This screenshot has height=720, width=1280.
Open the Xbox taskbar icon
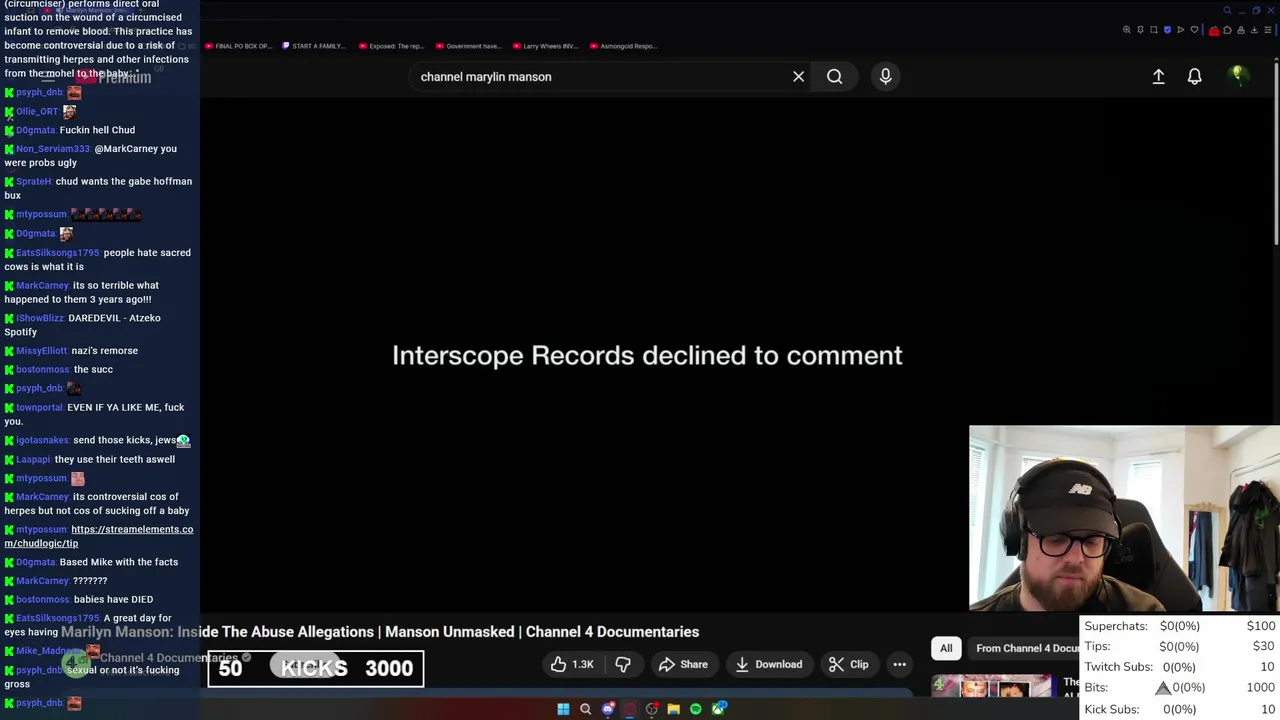pos(718,709)
